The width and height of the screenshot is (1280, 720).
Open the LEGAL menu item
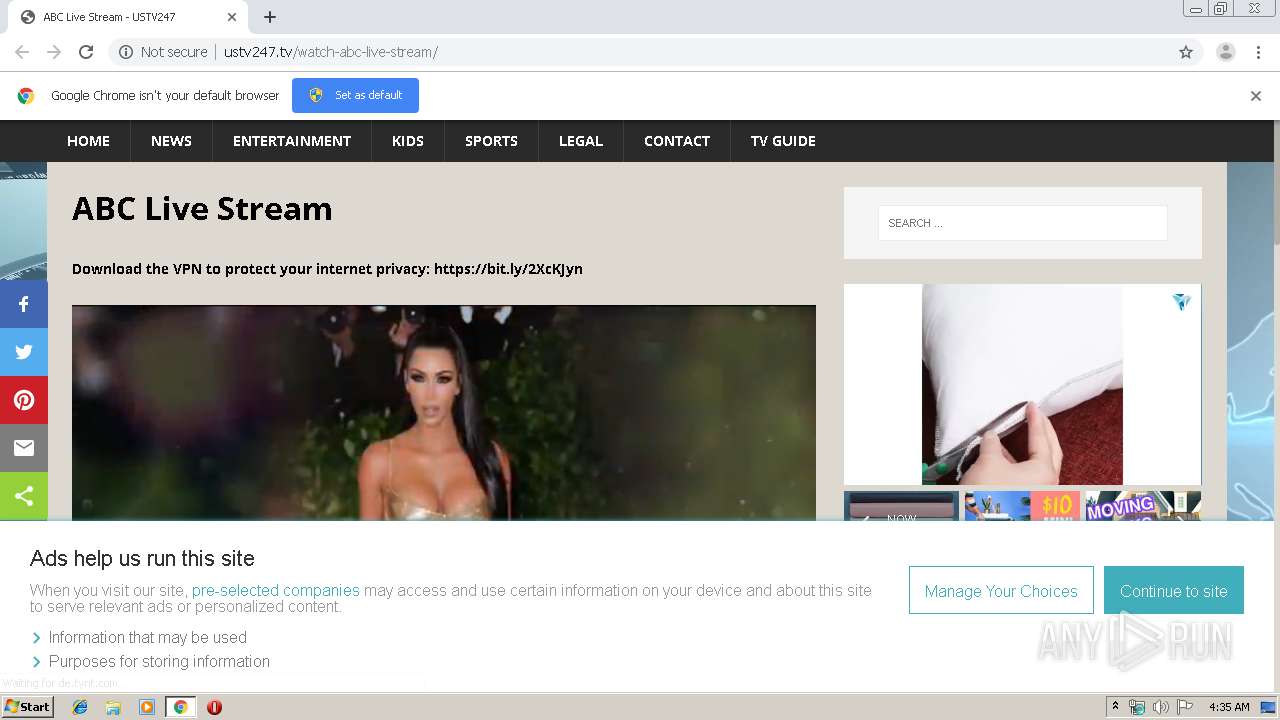click(581, 141)
